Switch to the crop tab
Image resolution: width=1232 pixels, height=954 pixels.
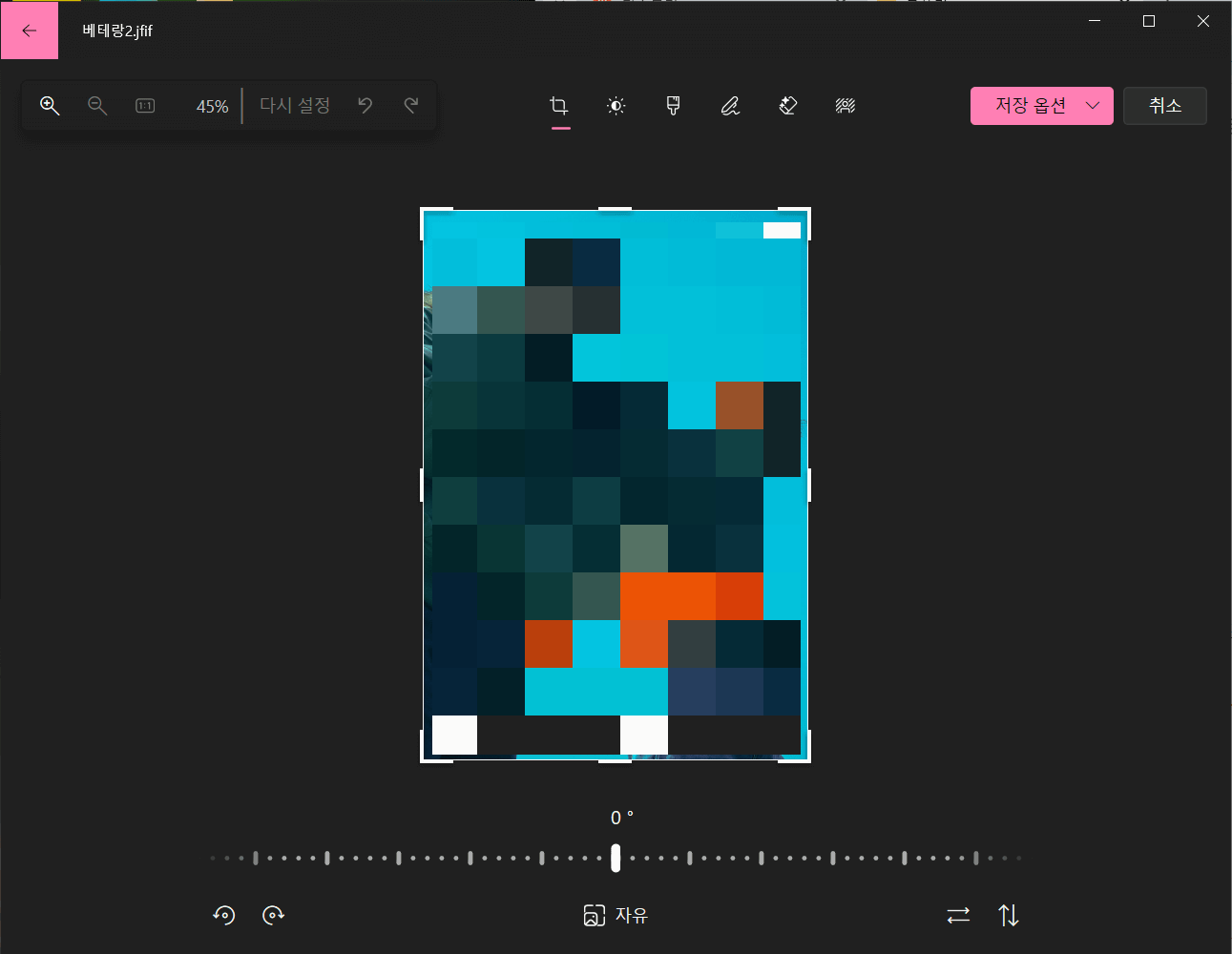pos(559,105)
